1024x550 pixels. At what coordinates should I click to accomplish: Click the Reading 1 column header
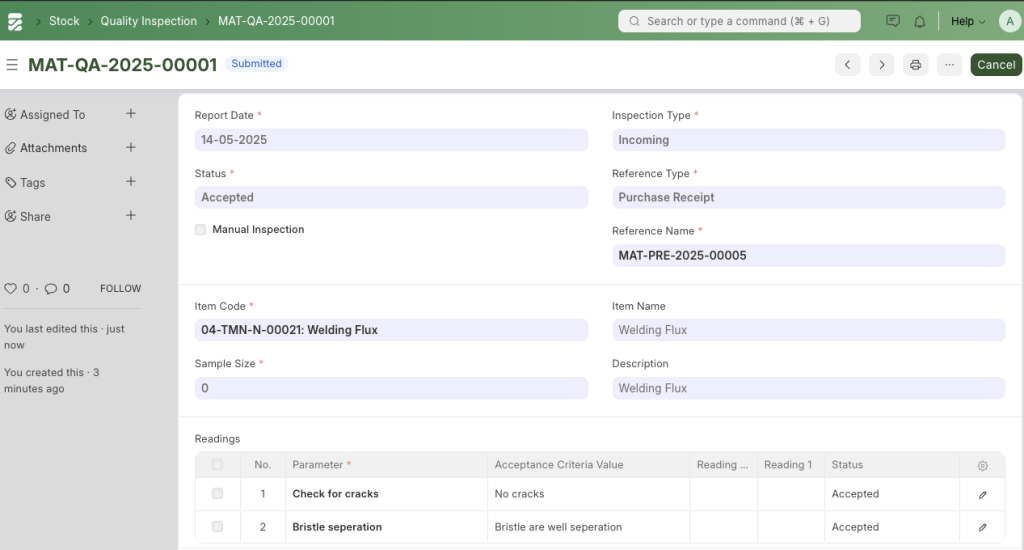[x=791, y=464]
